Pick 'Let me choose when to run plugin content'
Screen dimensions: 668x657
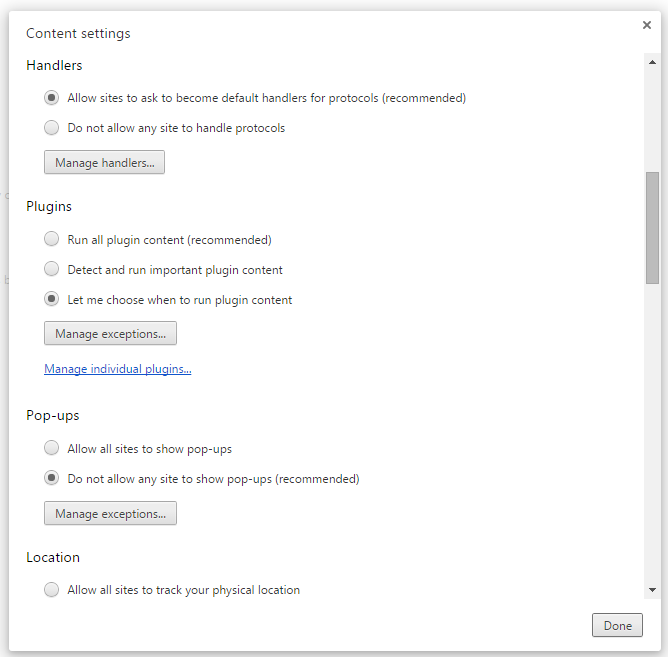point(51,300)
